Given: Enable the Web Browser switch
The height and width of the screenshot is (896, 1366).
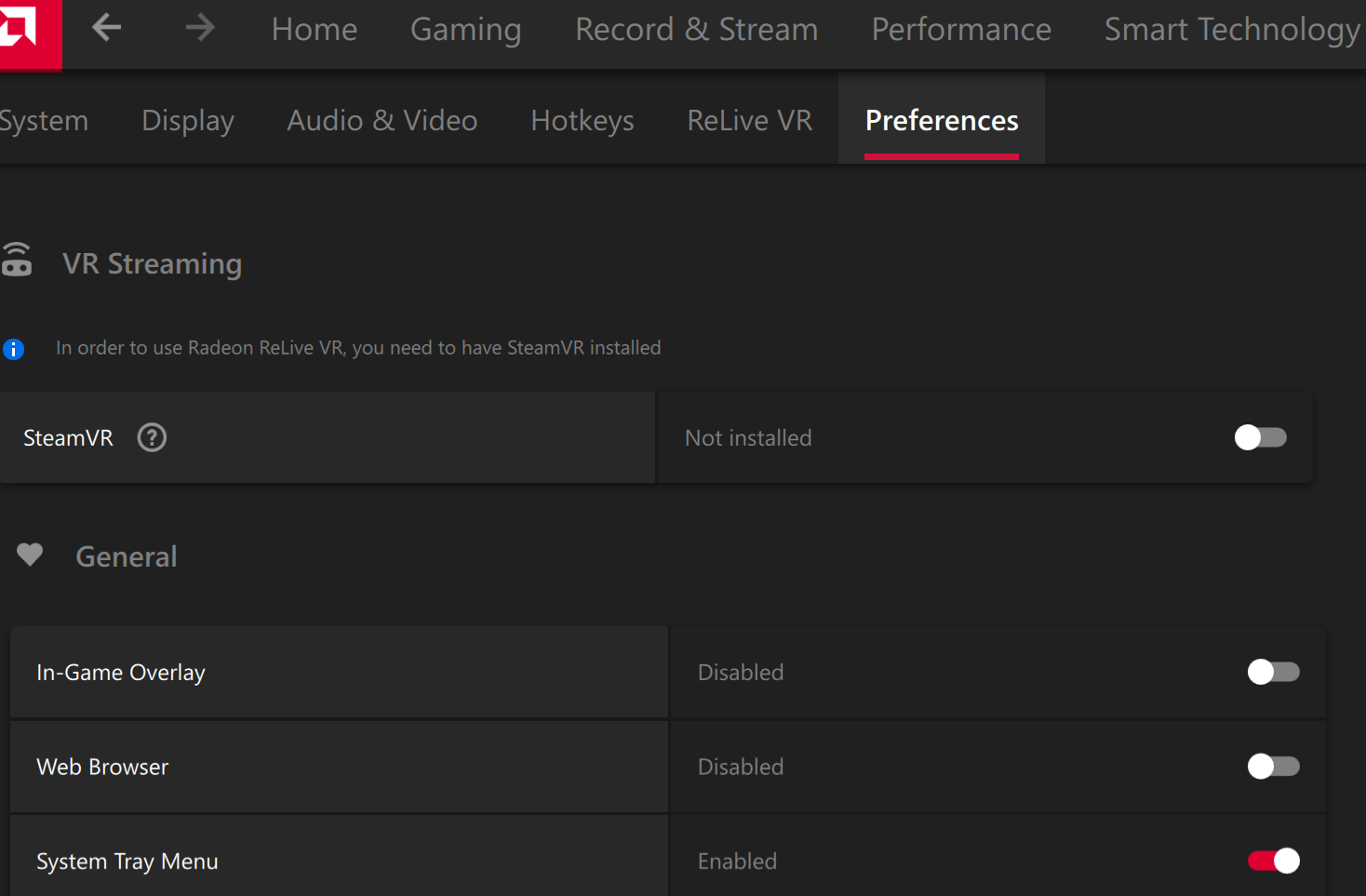Looking at the screenshot, I should click(1273, 767).
